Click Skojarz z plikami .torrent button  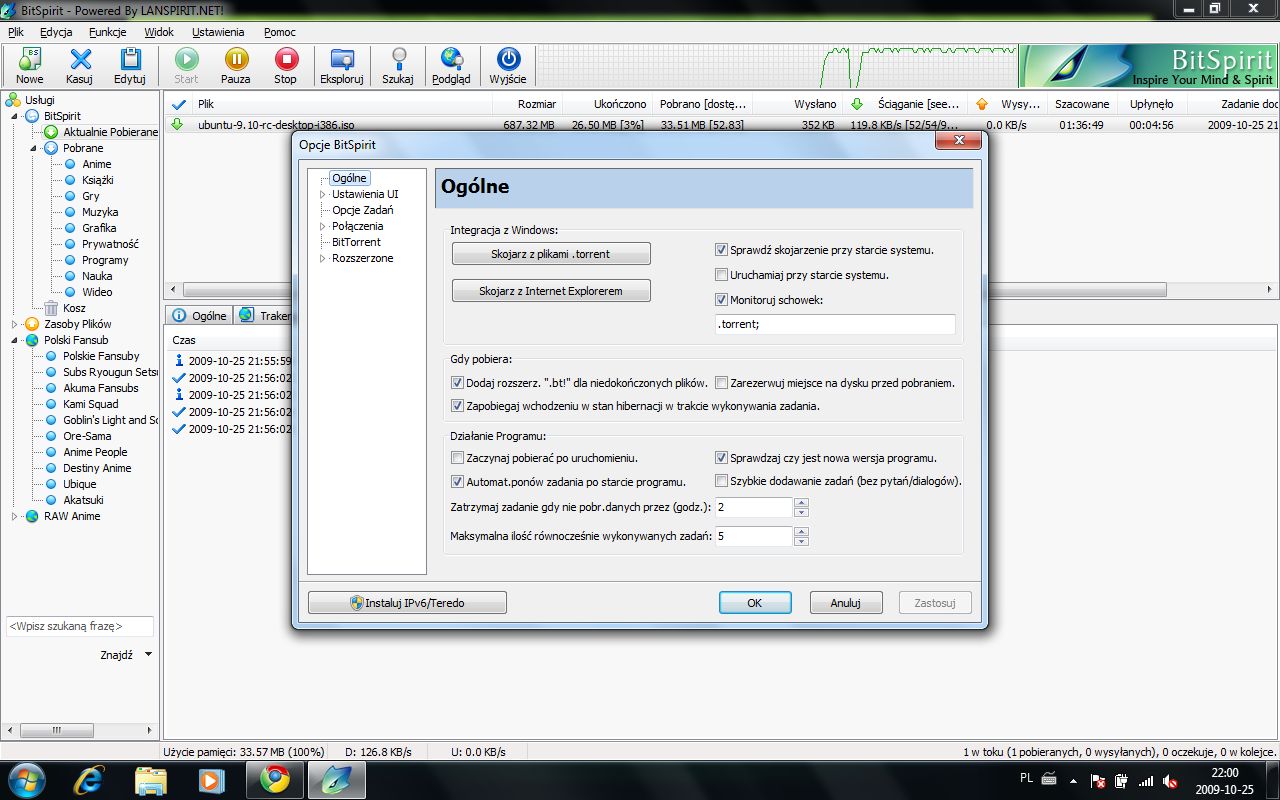click(551, 254)
